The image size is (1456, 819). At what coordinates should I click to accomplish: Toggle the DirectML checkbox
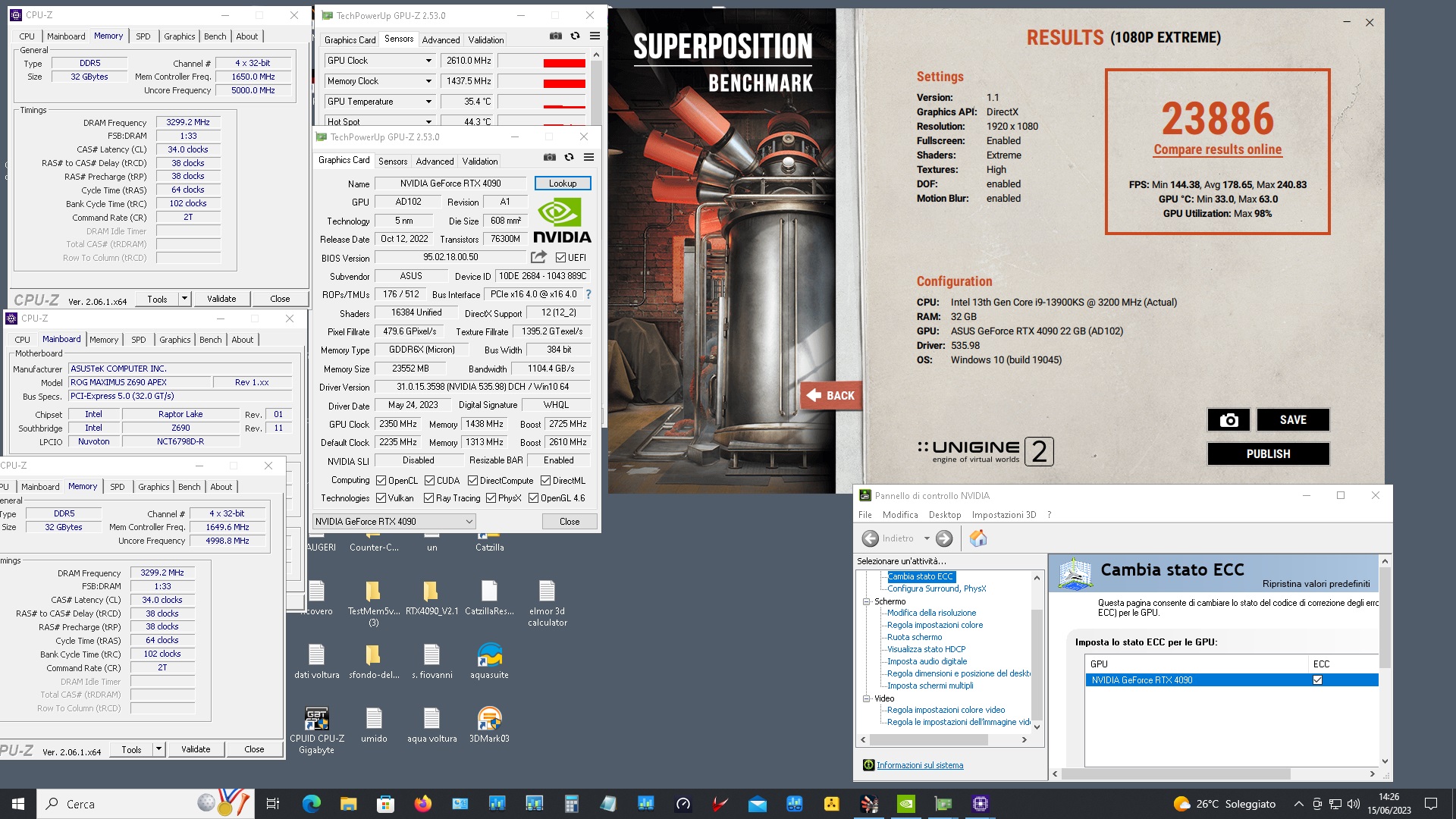pos(545,480)
